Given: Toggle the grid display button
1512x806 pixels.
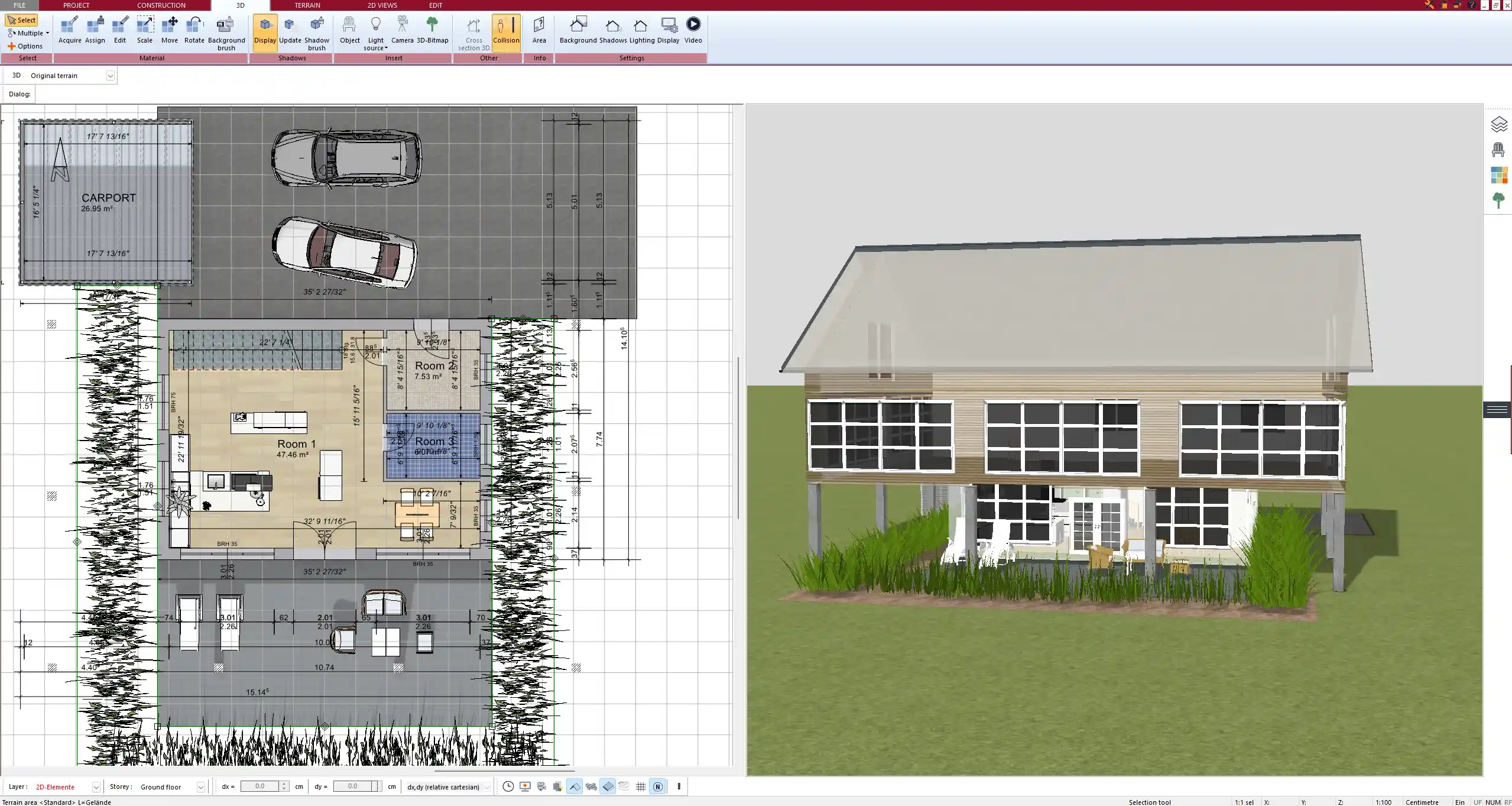Looking at the screenshot, I should coord(641,786).
